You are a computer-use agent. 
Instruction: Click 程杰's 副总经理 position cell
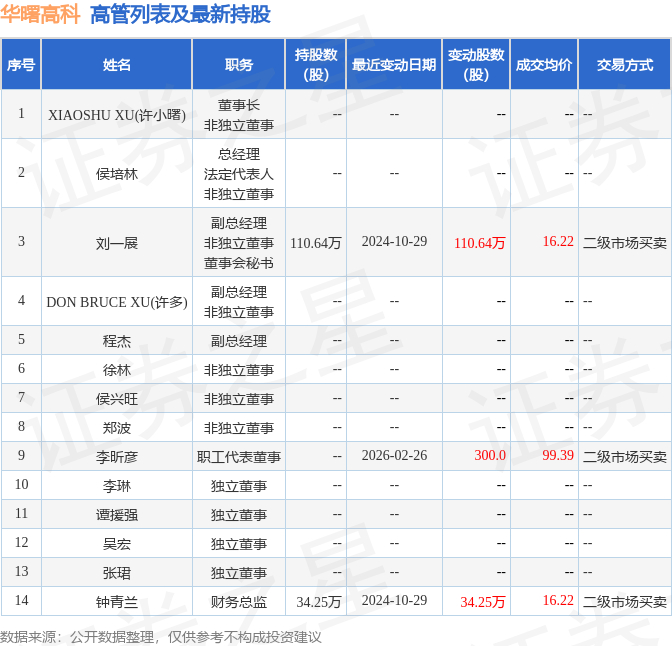point(239,341)
